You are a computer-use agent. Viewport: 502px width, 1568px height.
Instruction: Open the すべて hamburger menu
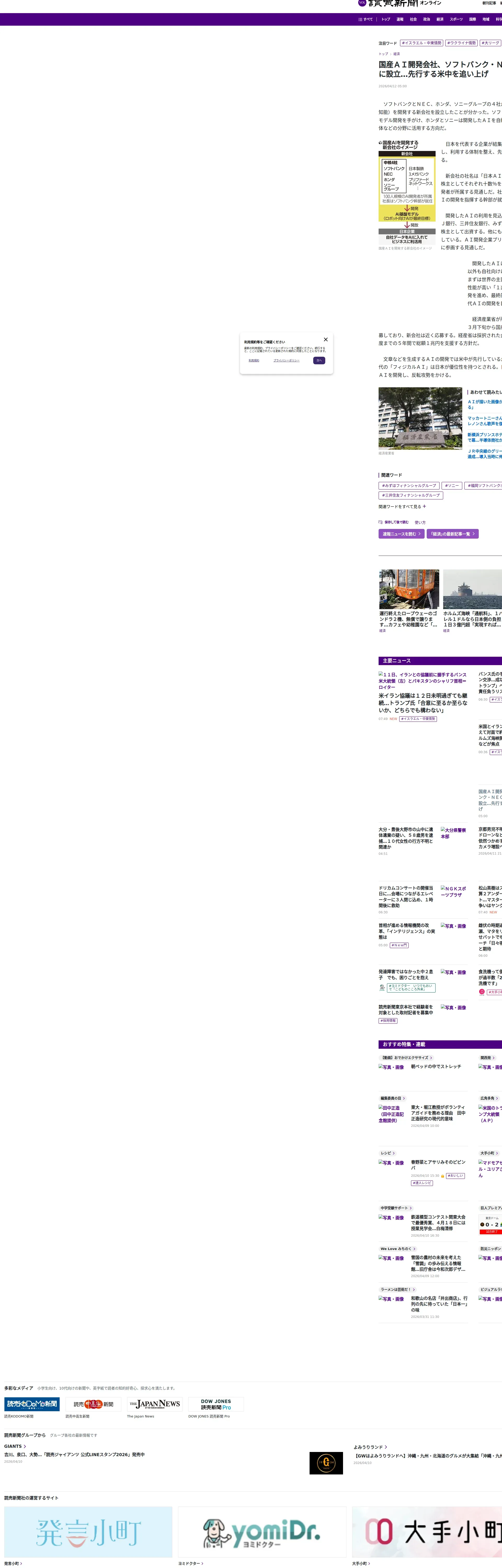point(366,20)
